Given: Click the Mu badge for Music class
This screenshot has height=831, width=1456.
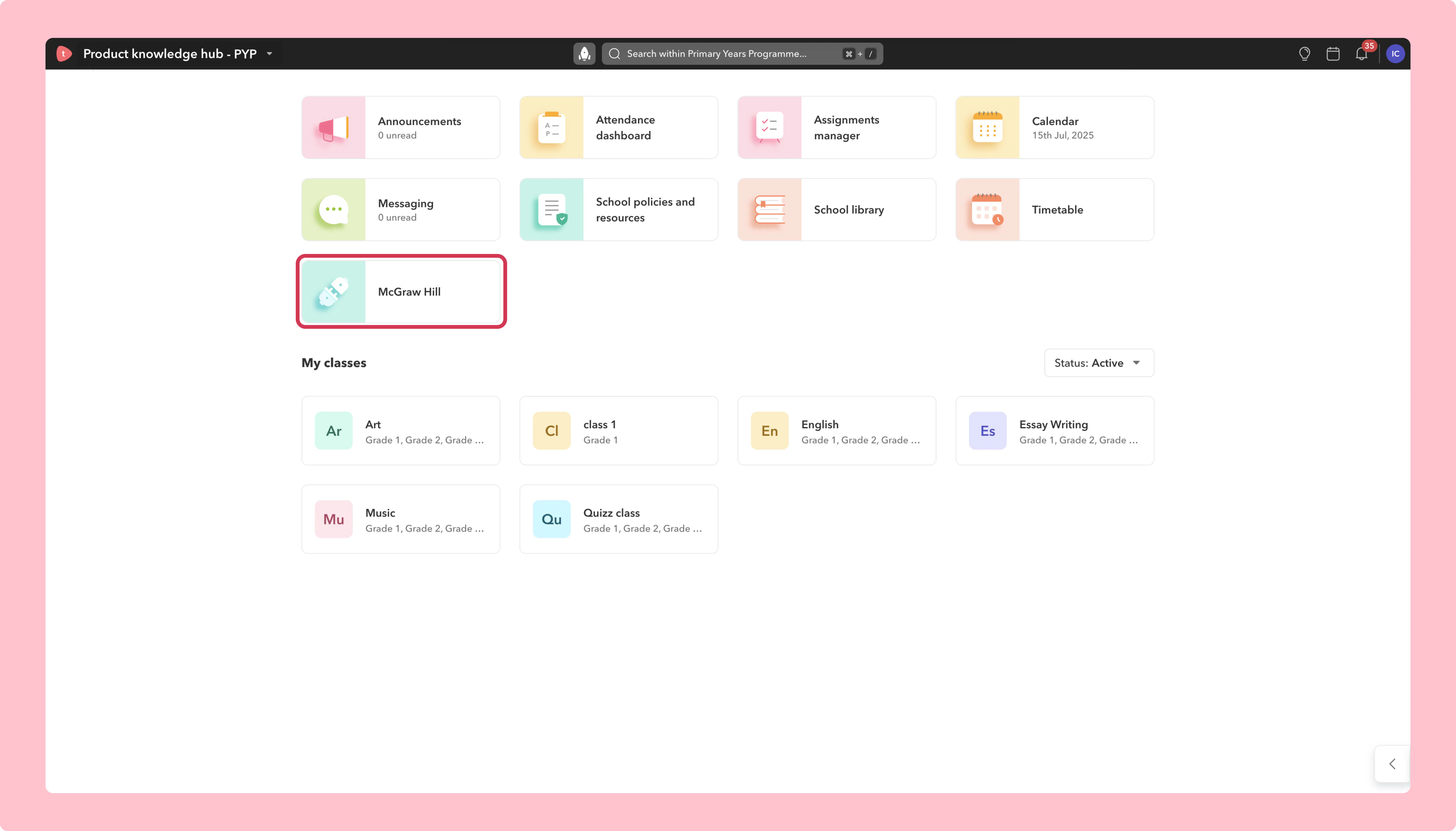Looking at the screenshot, I should click(333, 519).
